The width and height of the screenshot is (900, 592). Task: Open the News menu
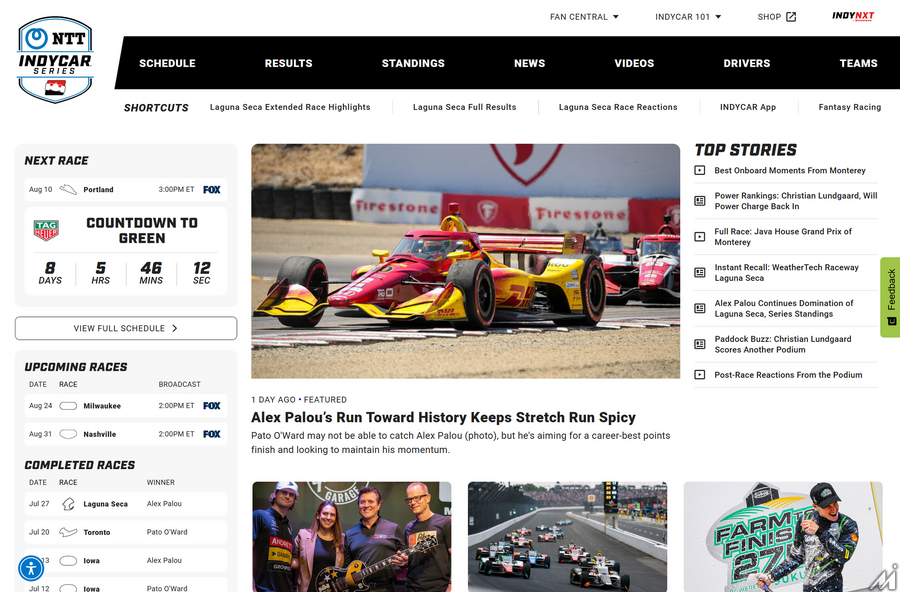point(529,63)
